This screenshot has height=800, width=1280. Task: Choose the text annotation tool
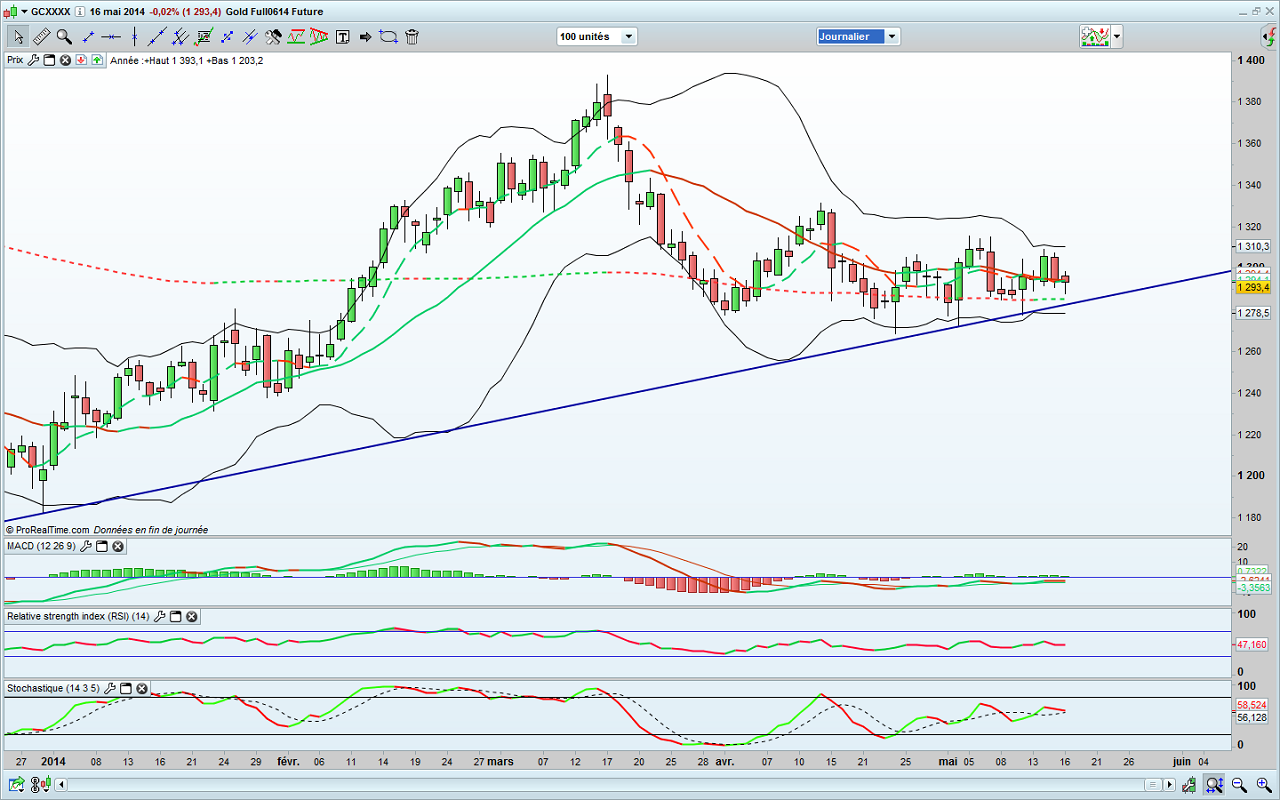[343, 37]
